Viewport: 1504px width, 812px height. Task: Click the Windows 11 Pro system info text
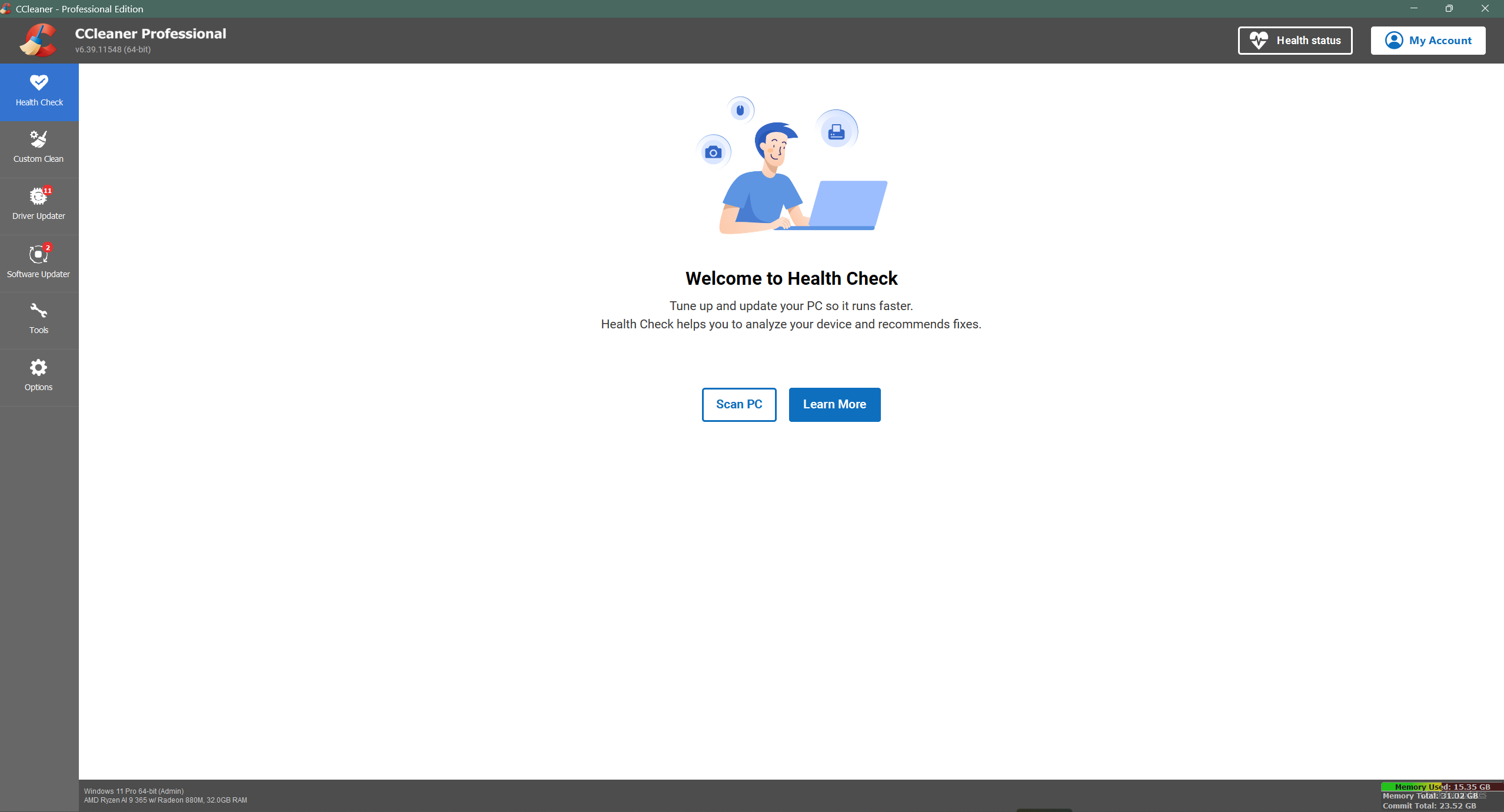(x=134, y=791)
